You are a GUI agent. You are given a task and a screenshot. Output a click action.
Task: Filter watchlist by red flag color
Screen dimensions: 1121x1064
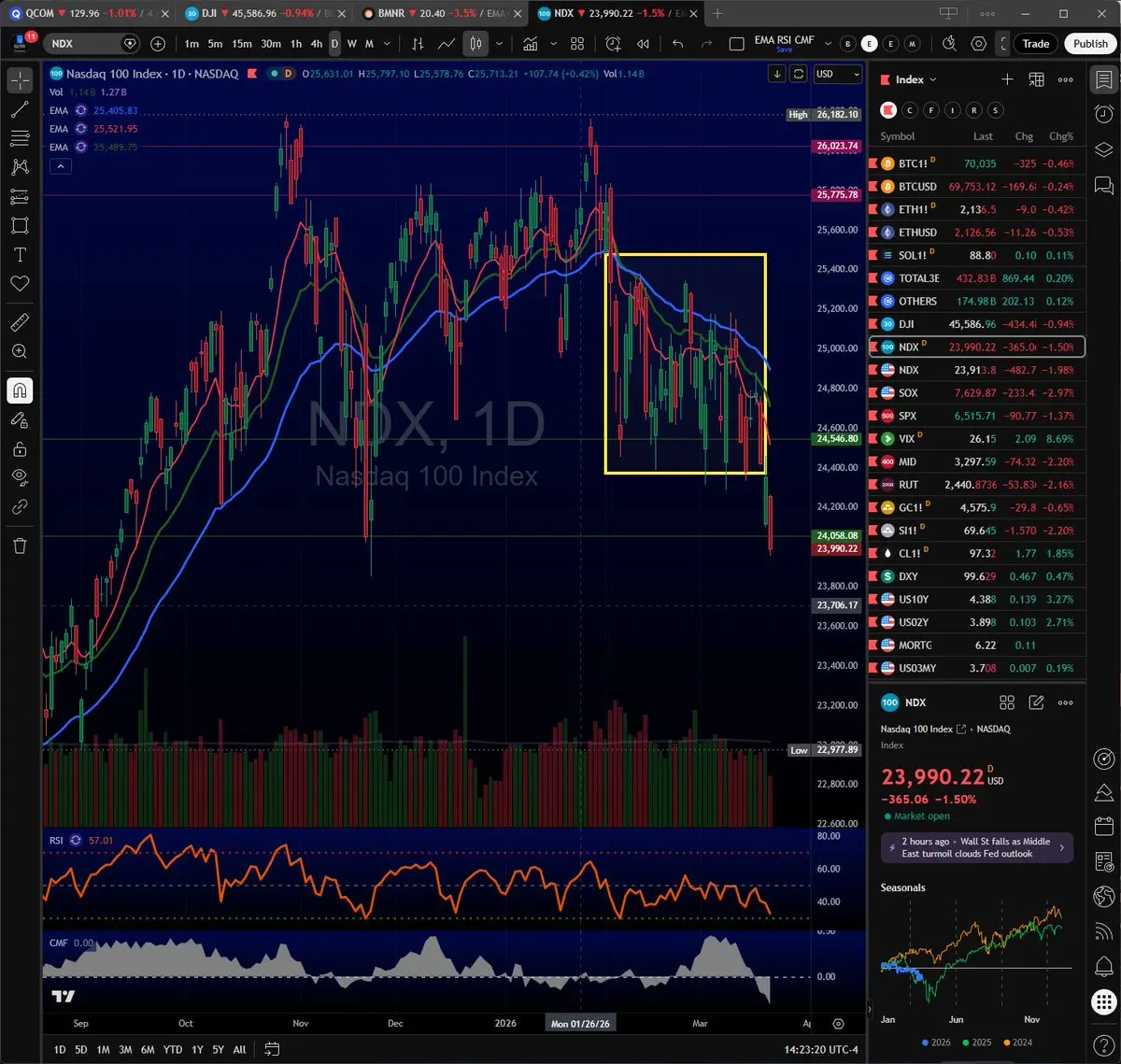coord(888,110)
